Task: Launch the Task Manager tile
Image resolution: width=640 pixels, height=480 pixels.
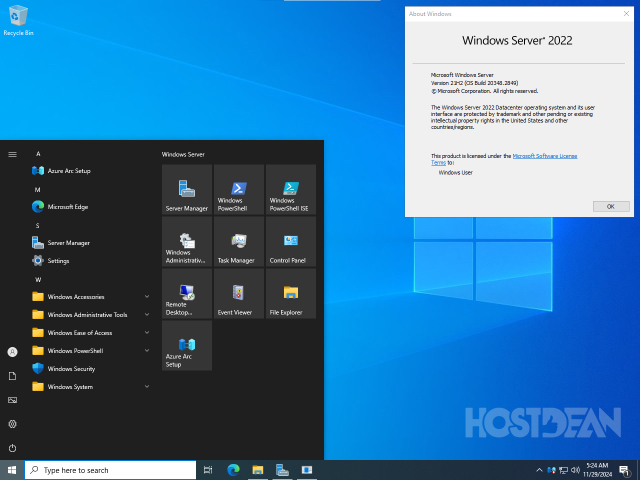Action: [x=239, y=242]
